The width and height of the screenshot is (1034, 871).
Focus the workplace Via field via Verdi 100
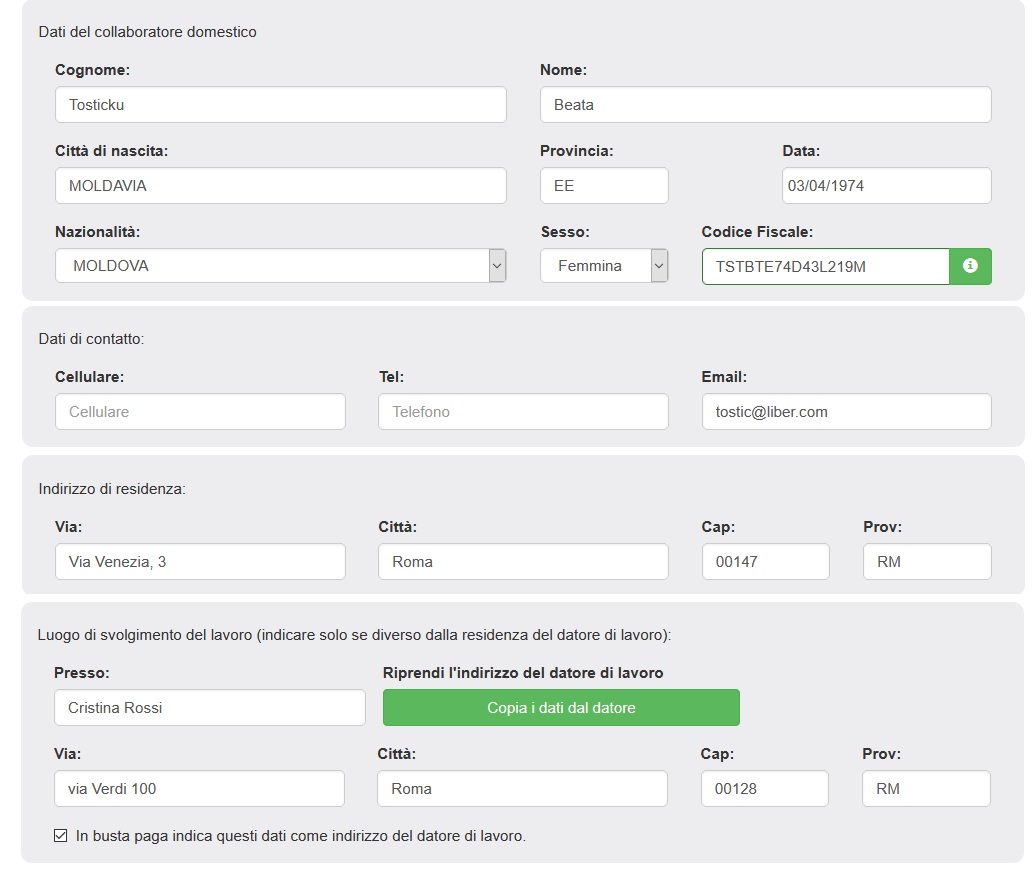point(199,789)
